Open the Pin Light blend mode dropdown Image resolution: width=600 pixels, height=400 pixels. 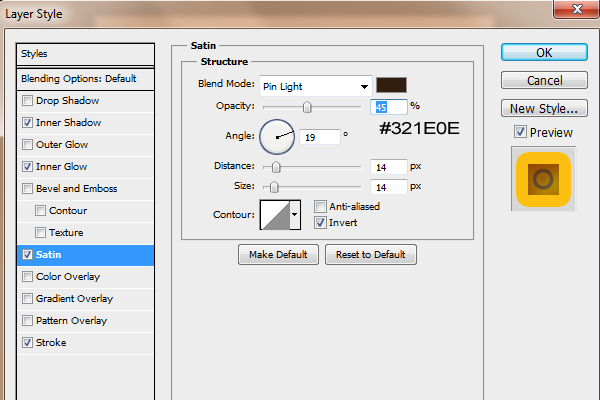[x=316, y=86]
